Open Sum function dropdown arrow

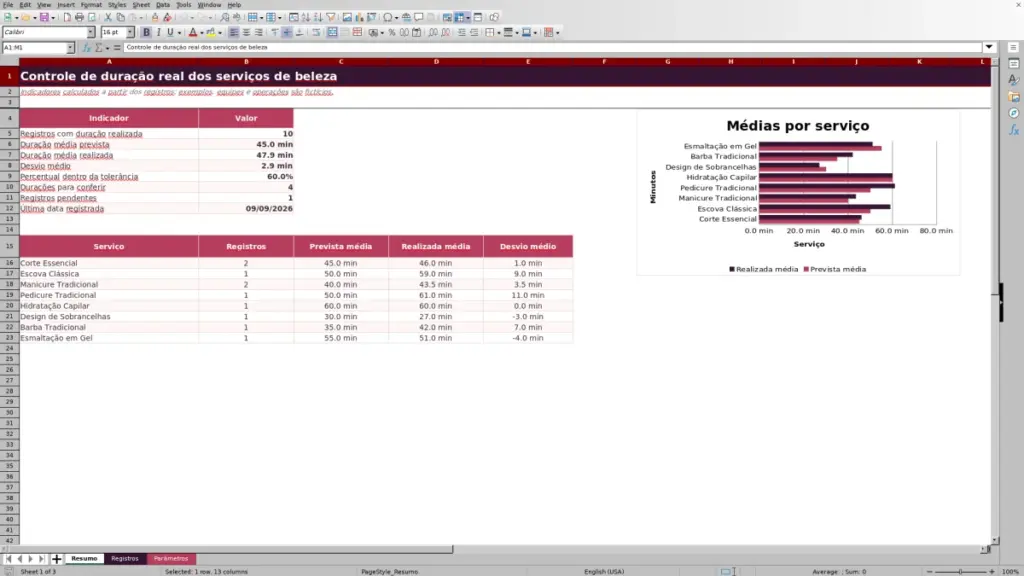108,48
